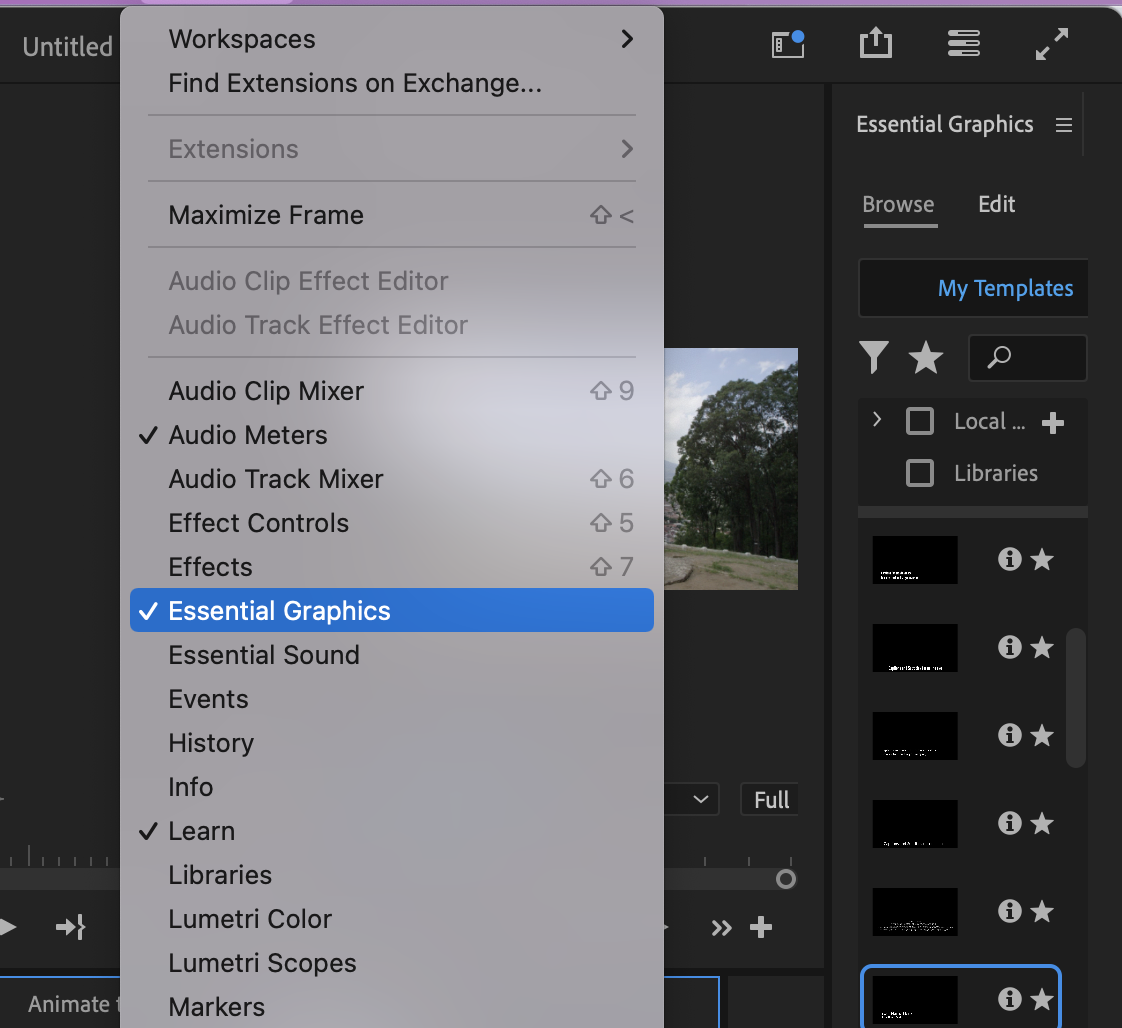Click the favorites star filter icon

[925, 357]
